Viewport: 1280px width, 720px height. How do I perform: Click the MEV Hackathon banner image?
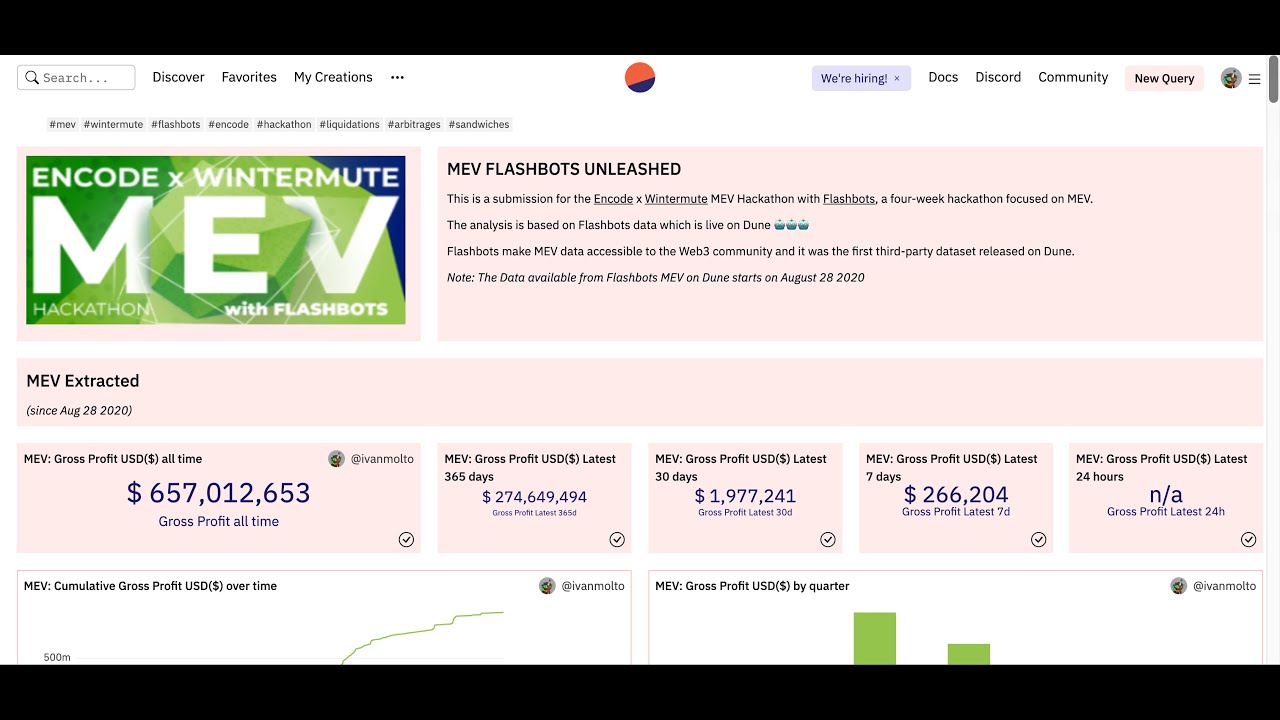coord(216,240)
